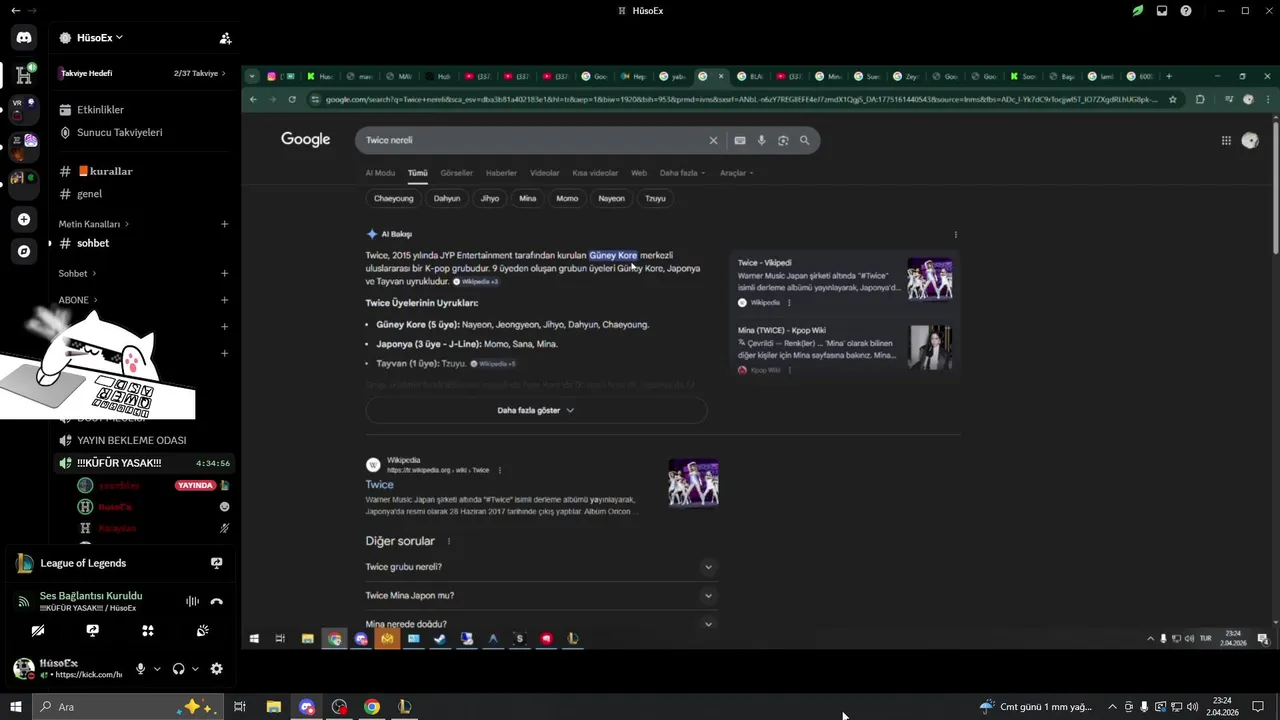Clear the Google search query X
Screen dimensions: 1280x720
click(713, 140)
